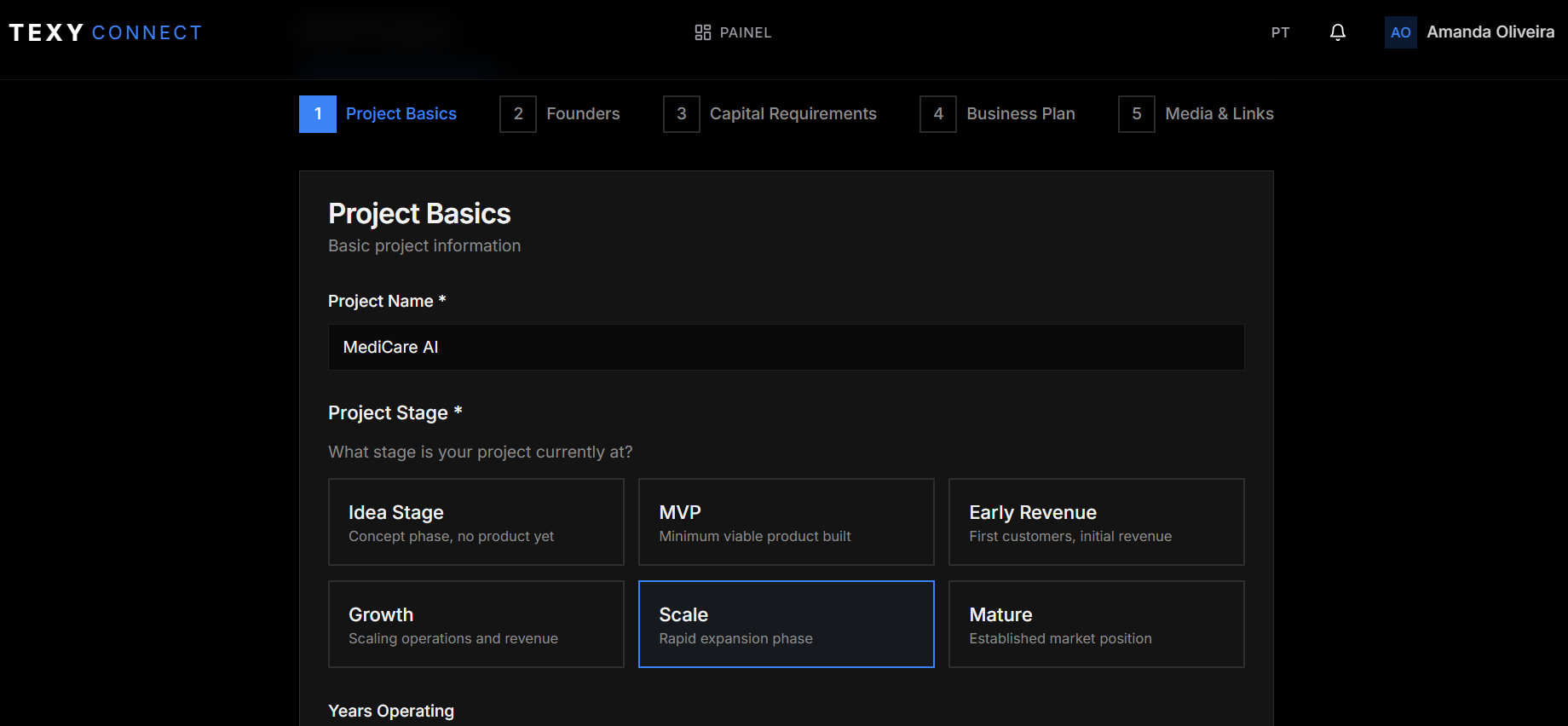The image size is (1568, 726).
Task: Pick the Mature stage option
Action: coord(1097,625)
